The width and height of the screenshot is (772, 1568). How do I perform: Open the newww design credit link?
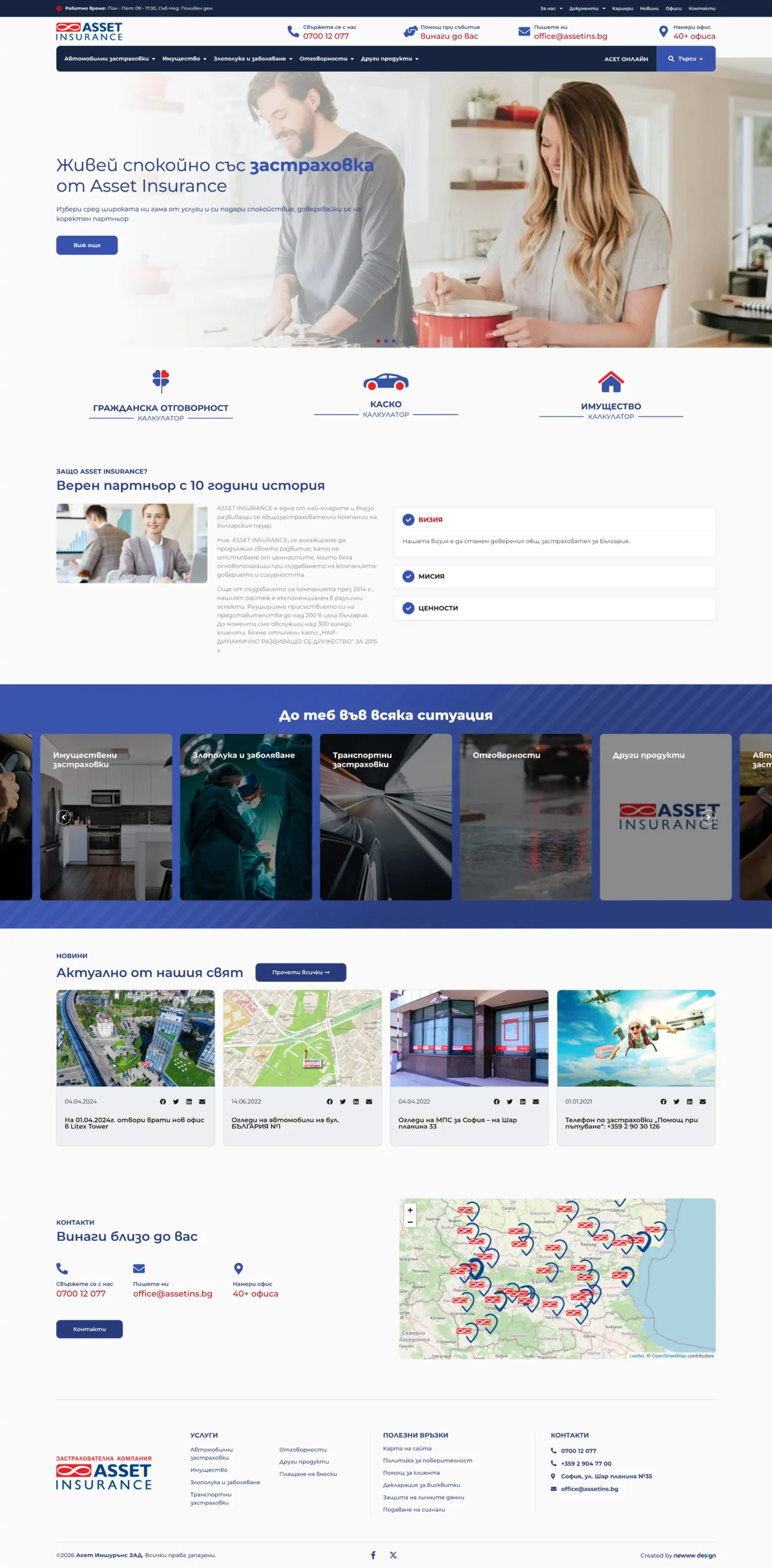694,1555
